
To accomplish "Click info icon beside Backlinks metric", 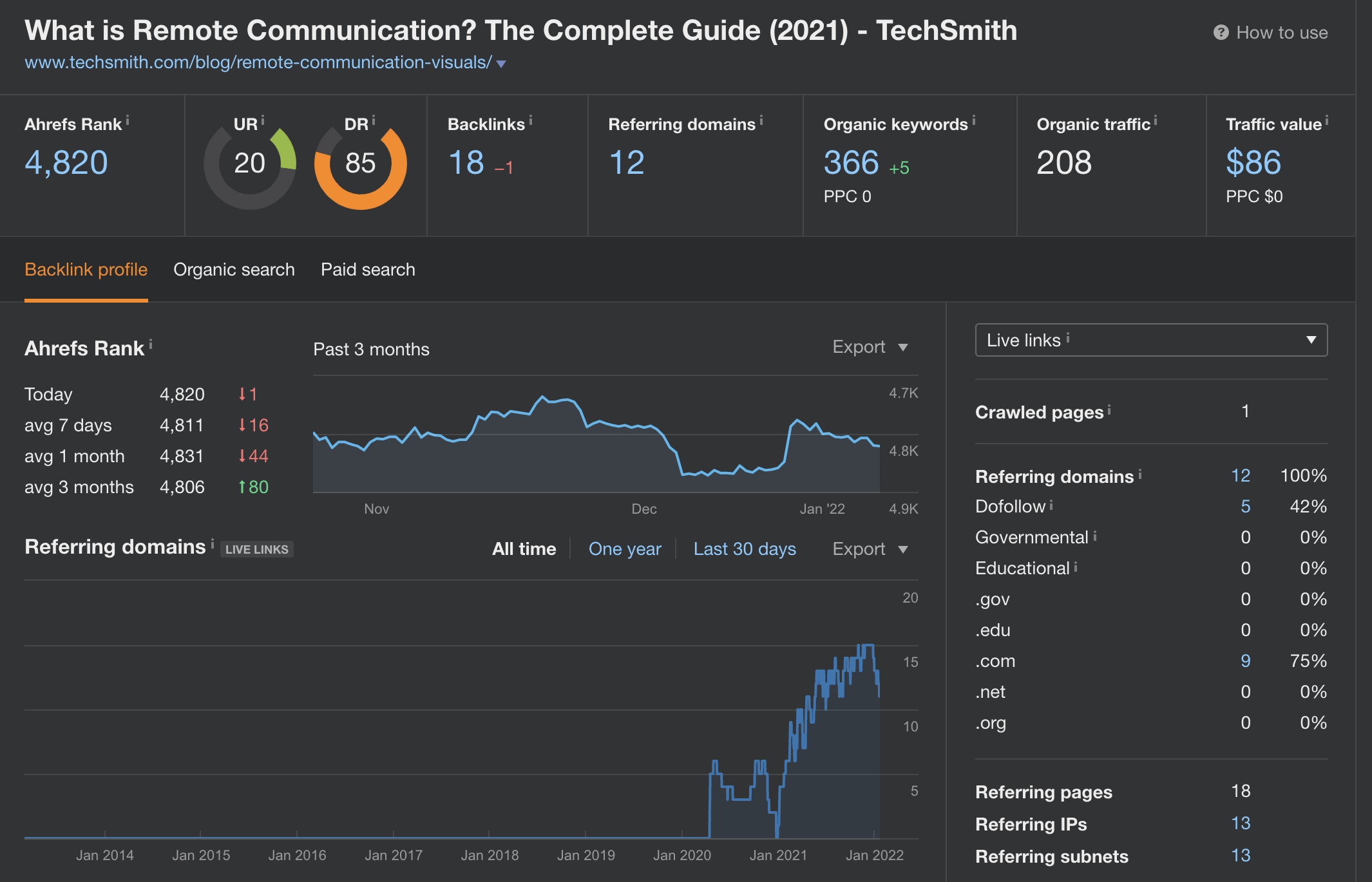I will (x=531, y=120).
